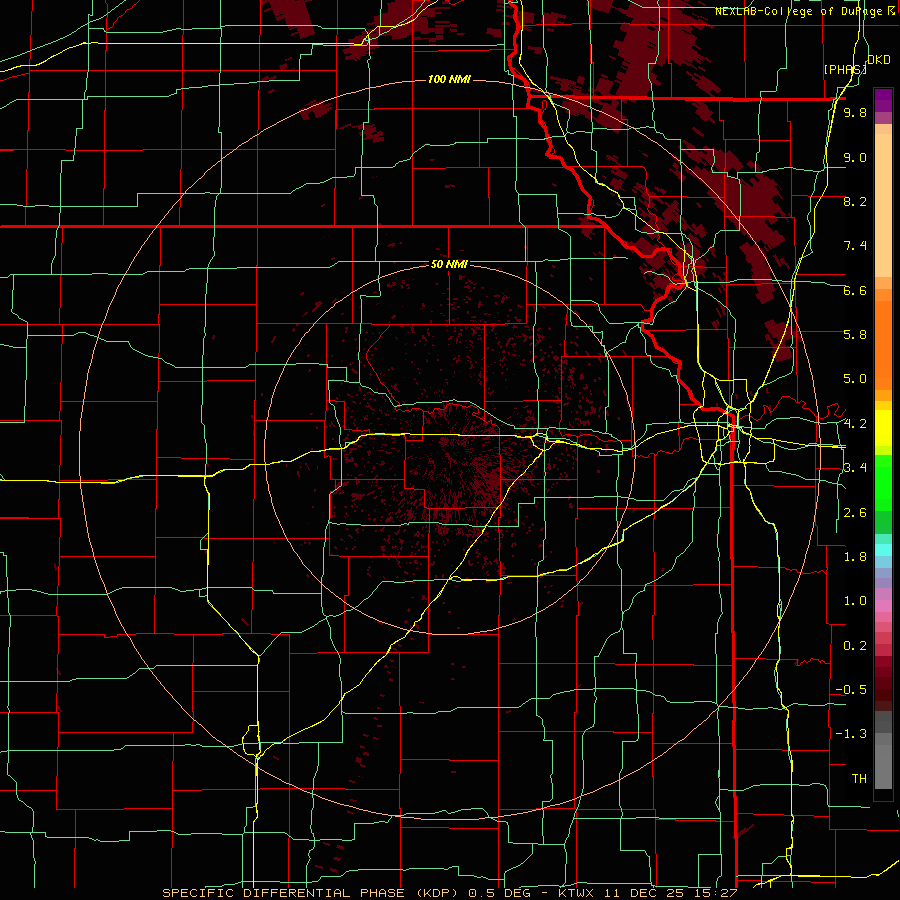Click the [PHAS] units label above color bar

tap(845, 69)
